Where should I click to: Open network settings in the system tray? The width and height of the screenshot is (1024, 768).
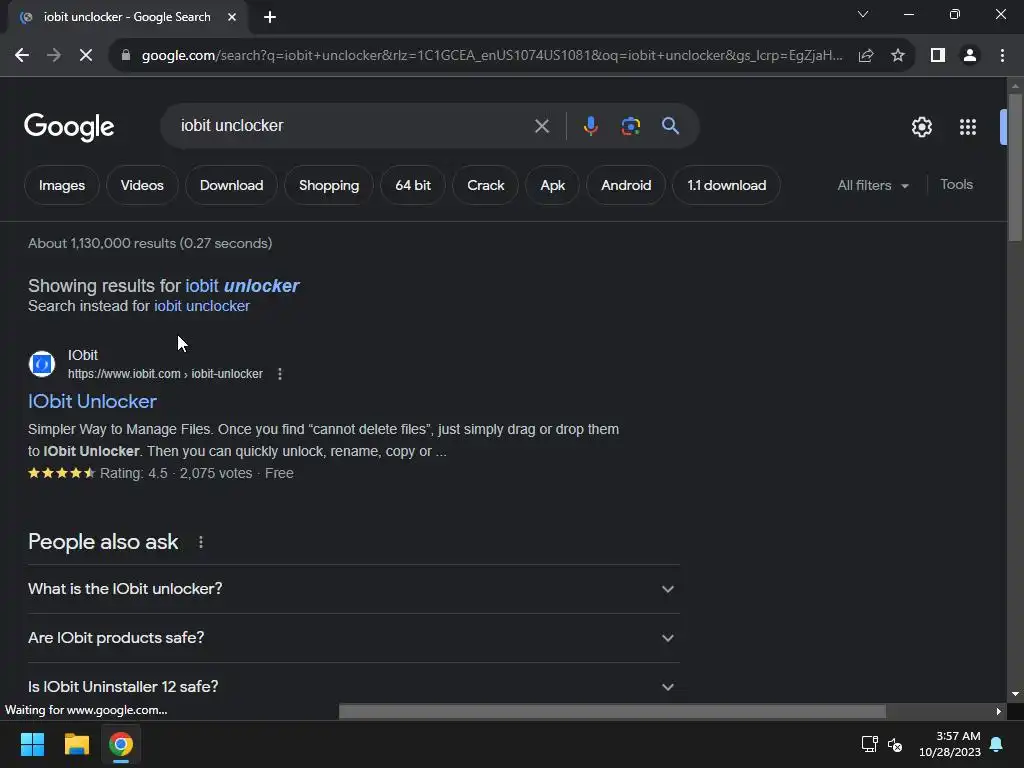[x=869, y=744]
